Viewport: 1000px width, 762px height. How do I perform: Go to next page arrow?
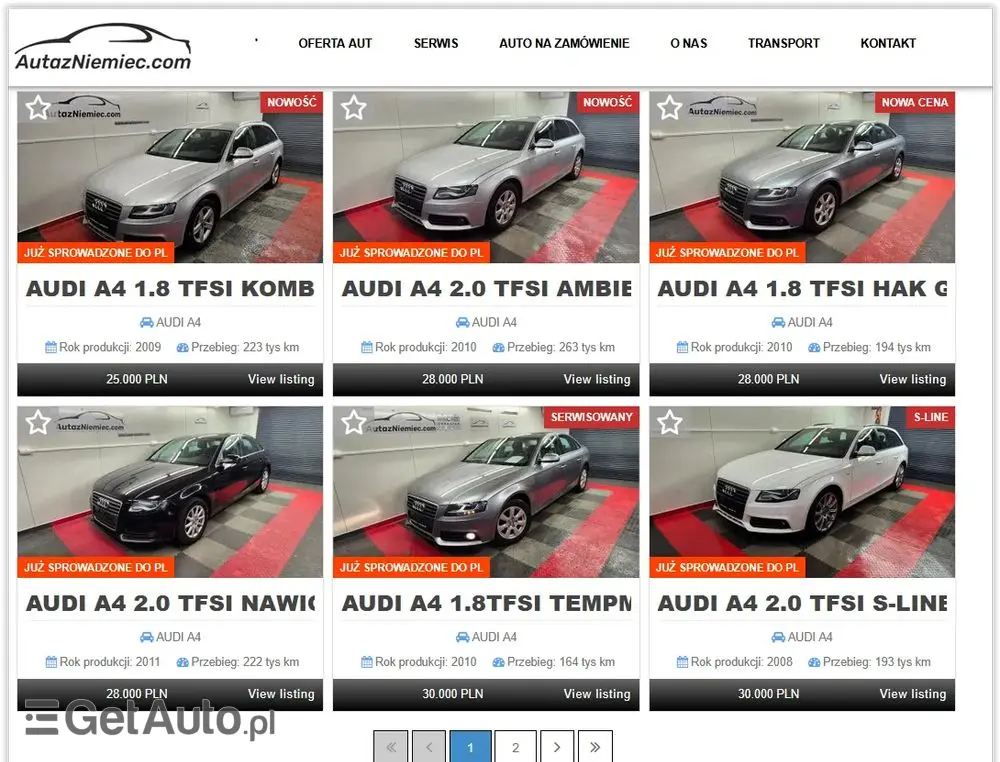tap(557, 747)
